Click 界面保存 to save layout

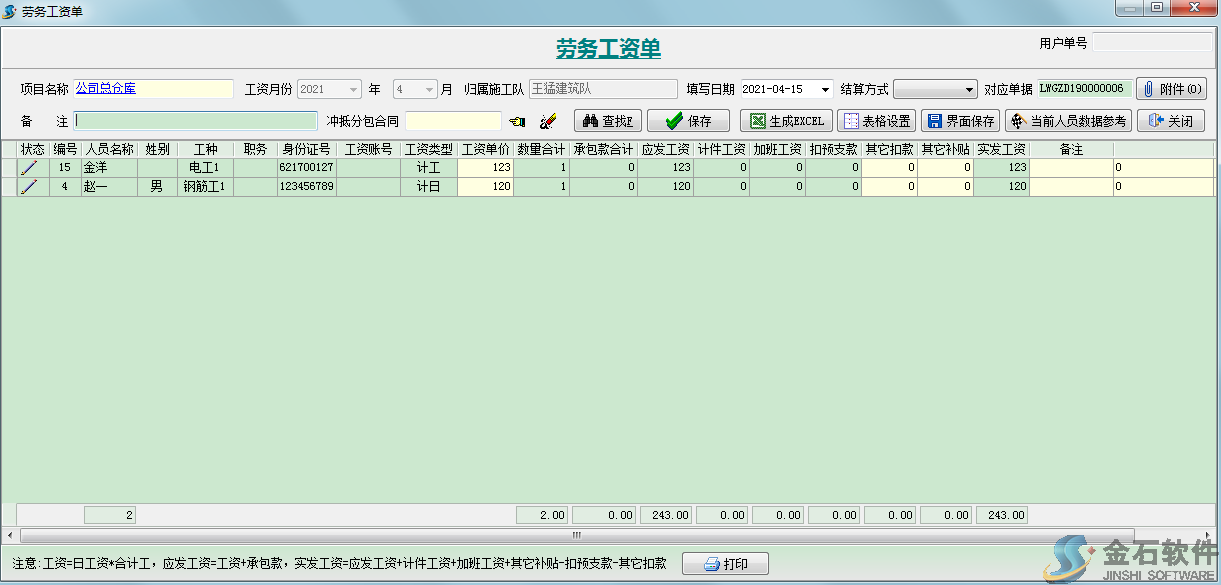click(x=960, y=121)
